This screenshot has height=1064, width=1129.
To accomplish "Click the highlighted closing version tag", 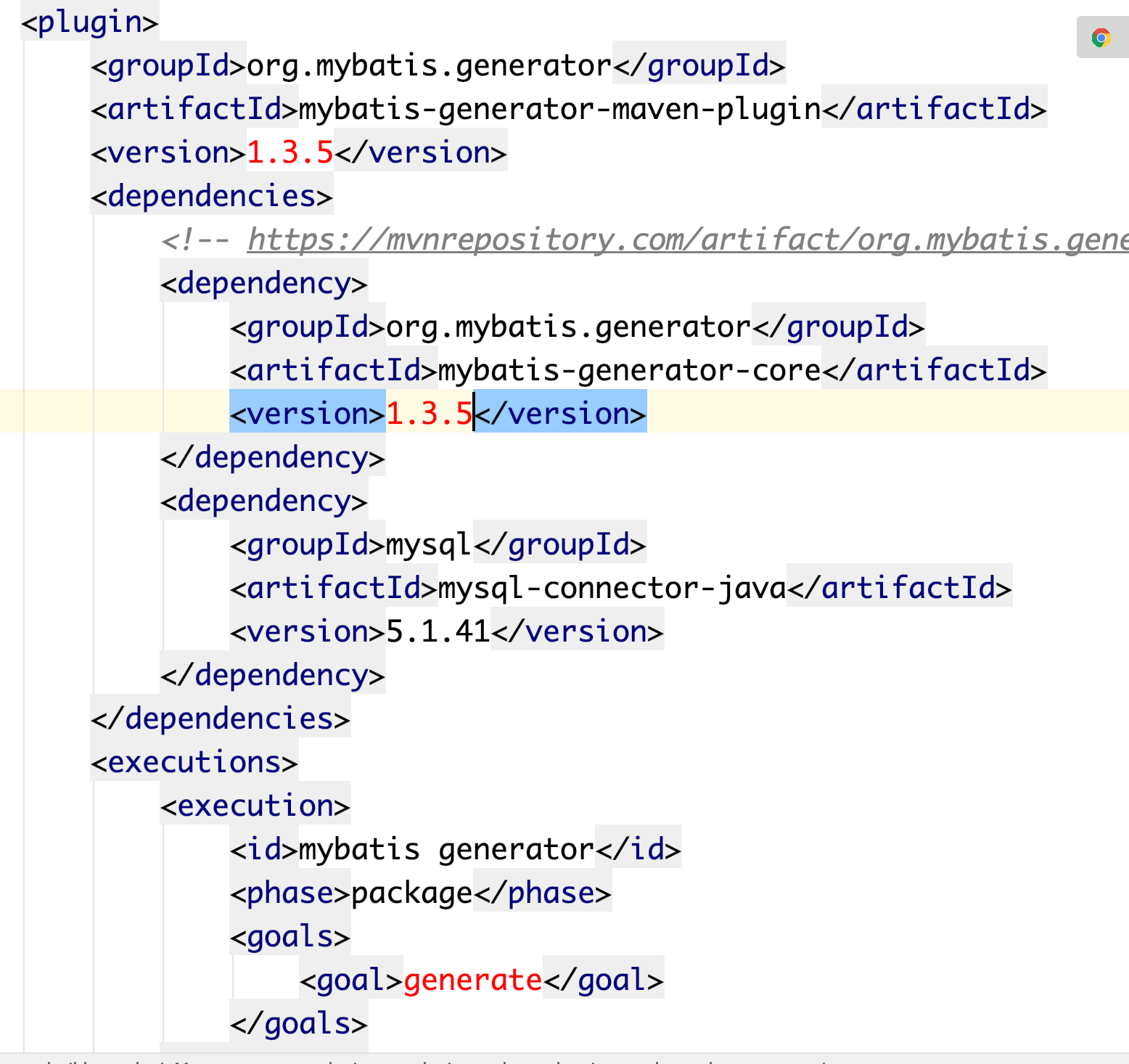I will 560,414.
